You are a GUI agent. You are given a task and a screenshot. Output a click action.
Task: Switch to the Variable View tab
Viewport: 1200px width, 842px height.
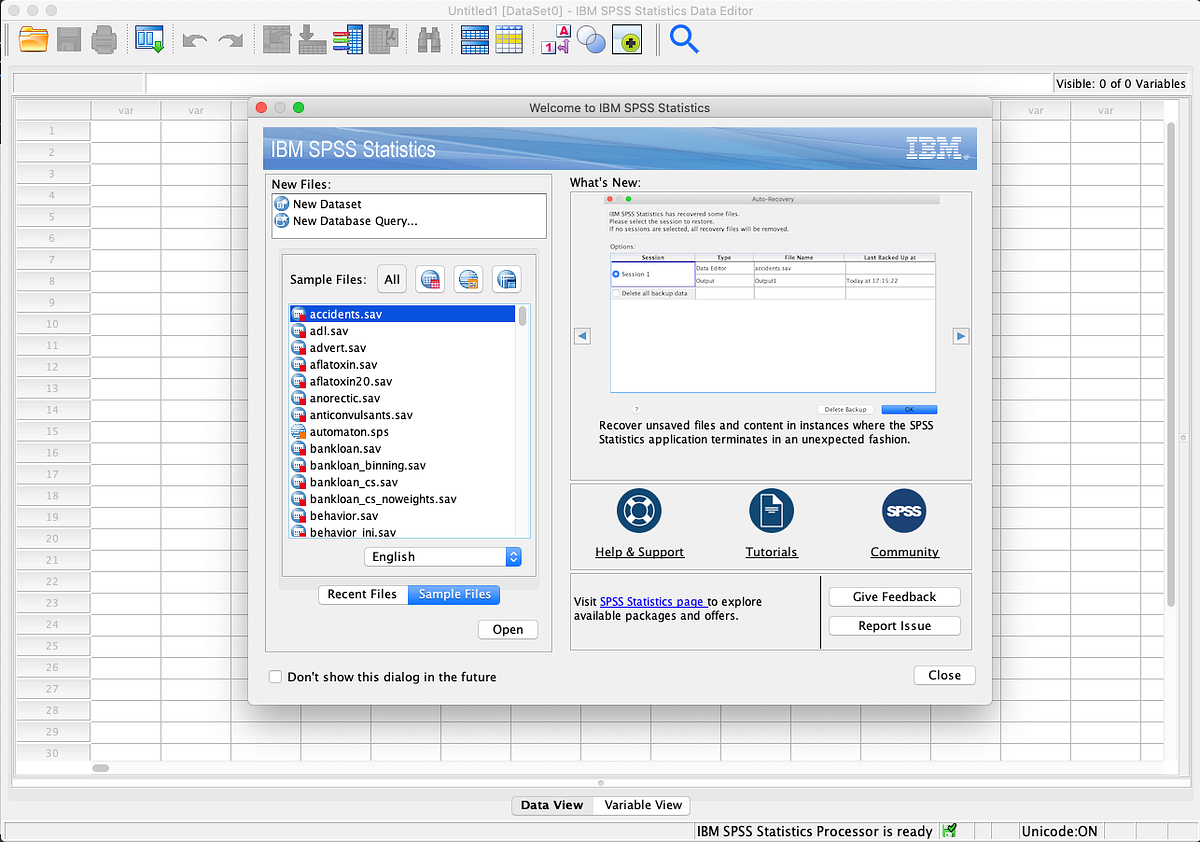click(x=641, y=805)
